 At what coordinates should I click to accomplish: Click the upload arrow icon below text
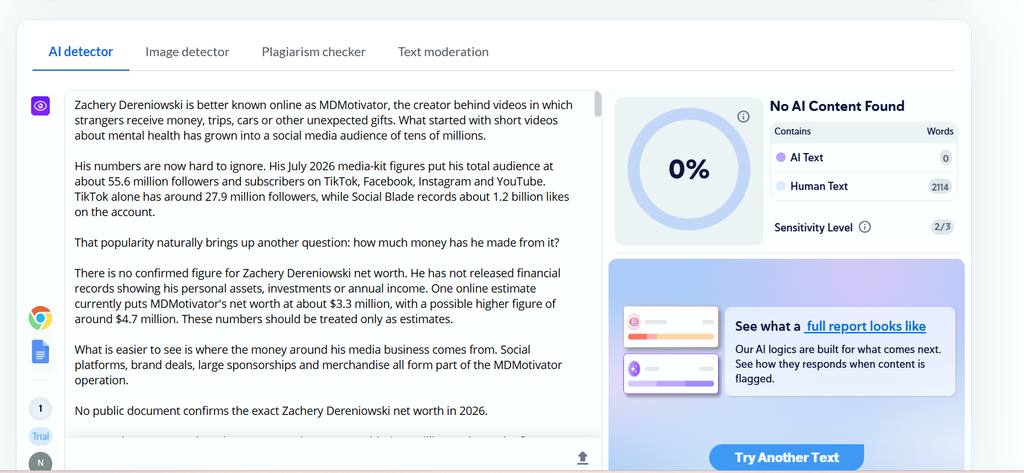[583, 458]
